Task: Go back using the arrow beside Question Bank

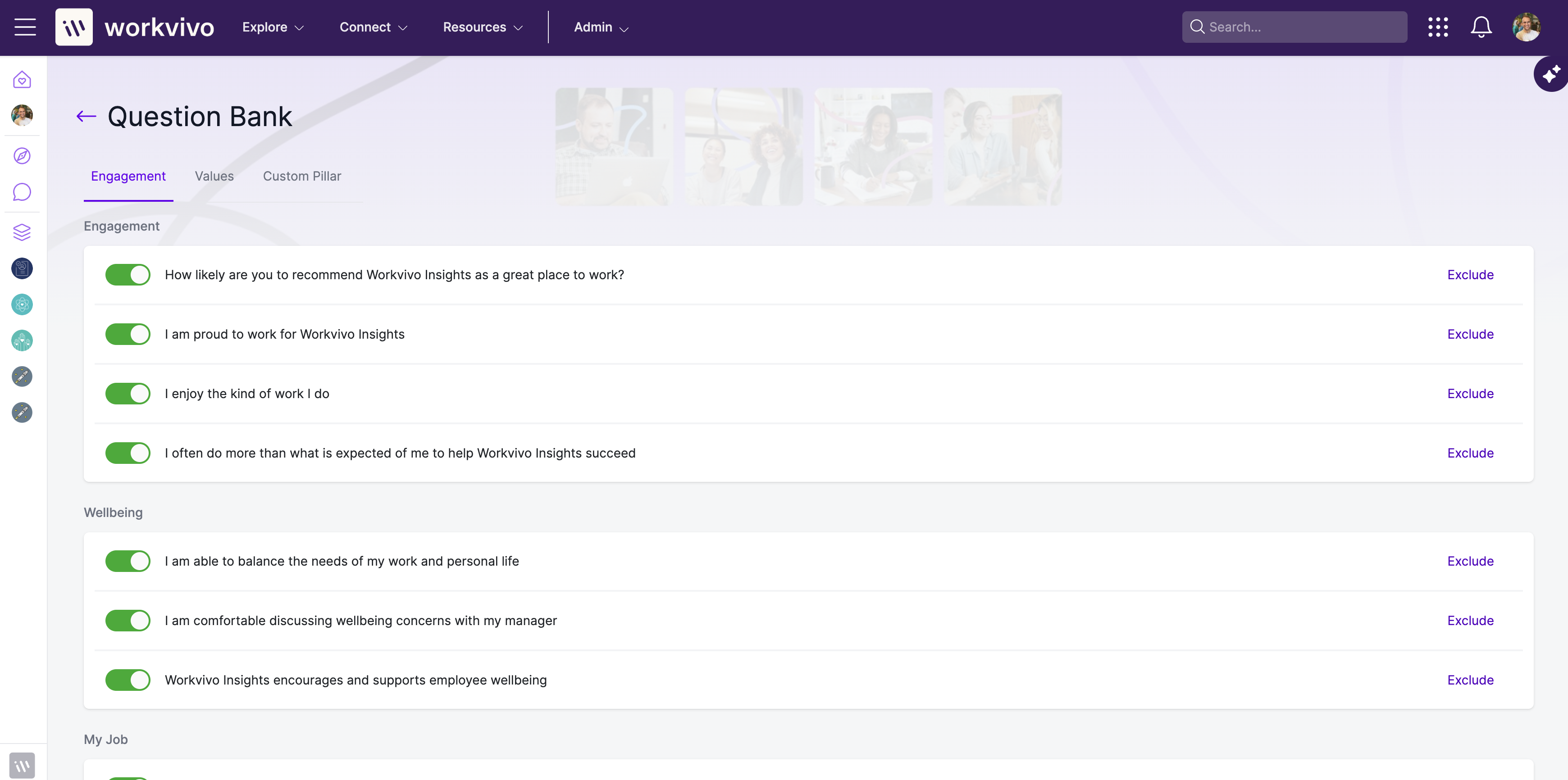Action: [87, 116]
